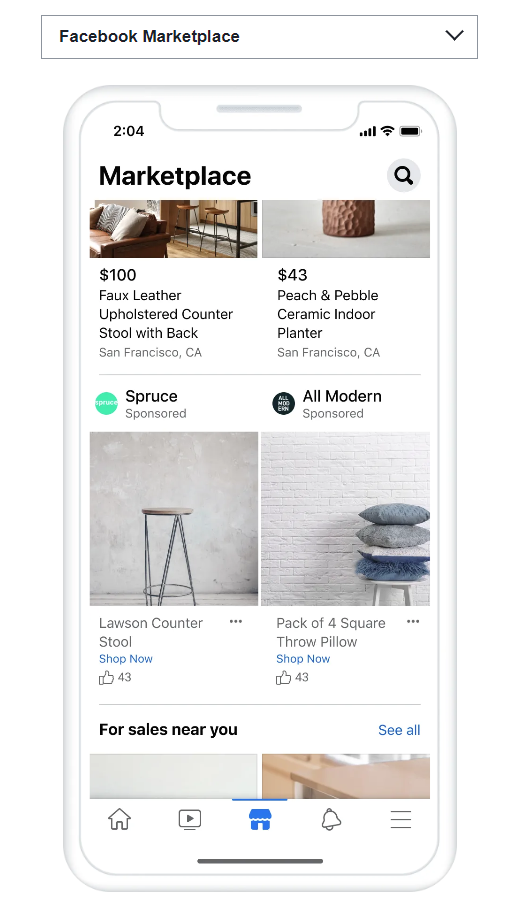
Task: Click Shop Now under Lawson Counter Stool
Action: coord(126,659)
